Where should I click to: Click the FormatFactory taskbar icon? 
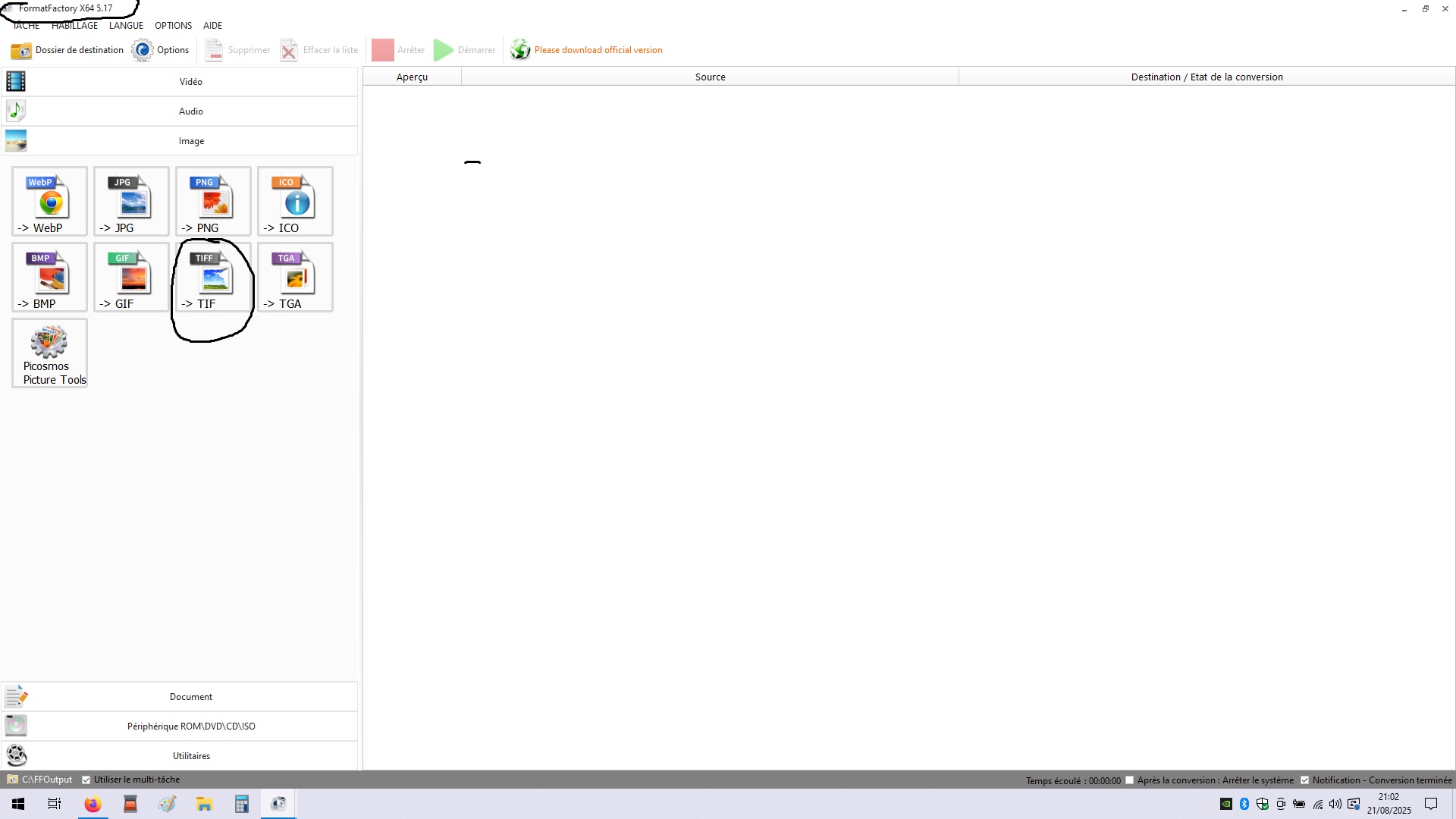coord(278,804)
